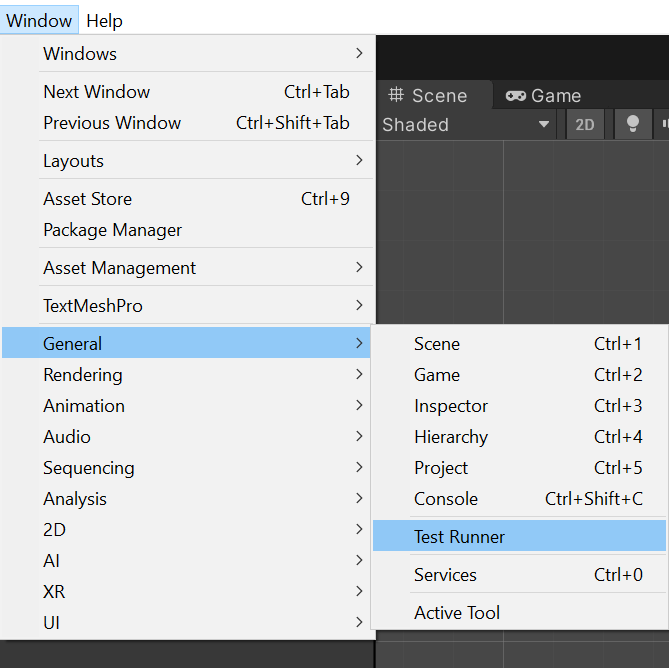Choose Services from the General submenu
This screenshot has width=669, height=668.
pyautogui.click(x=445, y=575)
